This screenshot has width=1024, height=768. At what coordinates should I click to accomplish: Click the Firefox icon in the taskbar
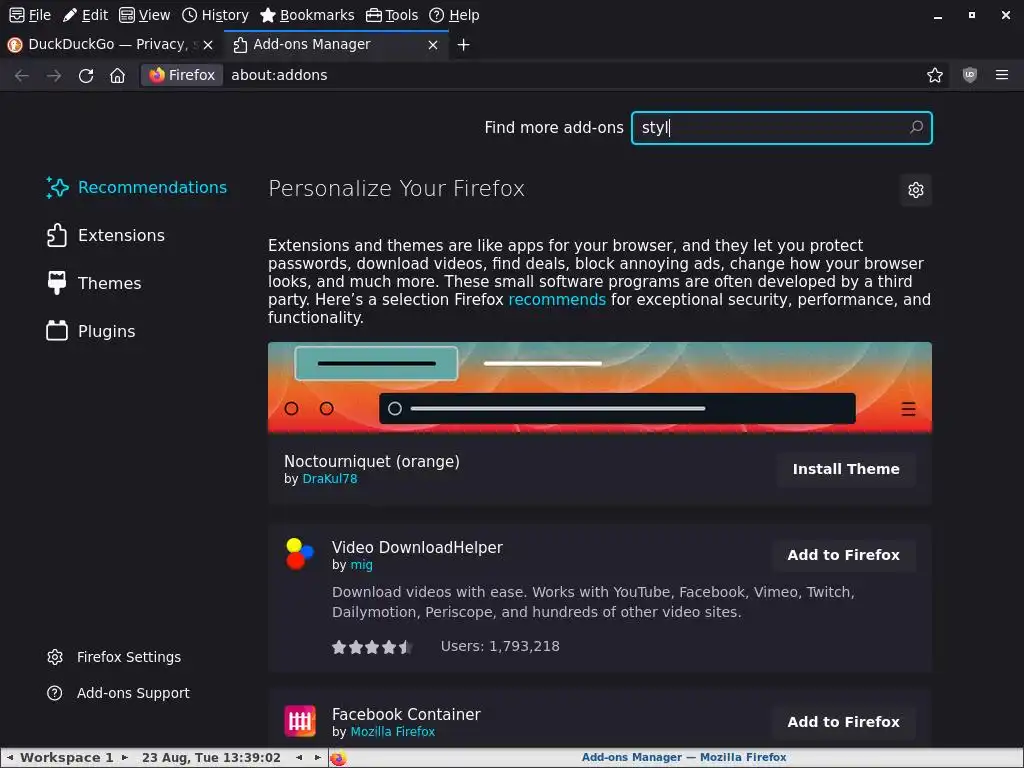tap(338, 758)
